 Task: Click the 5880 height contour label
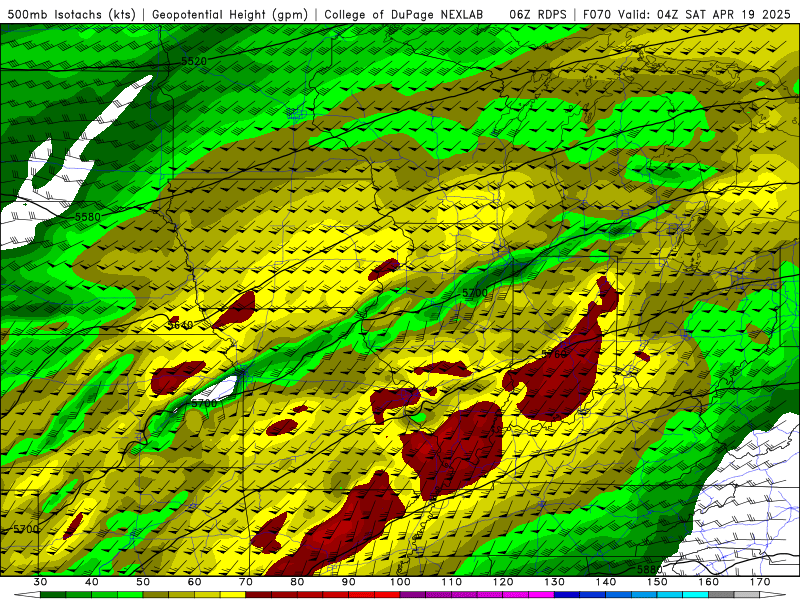click(x=649, y=569)
